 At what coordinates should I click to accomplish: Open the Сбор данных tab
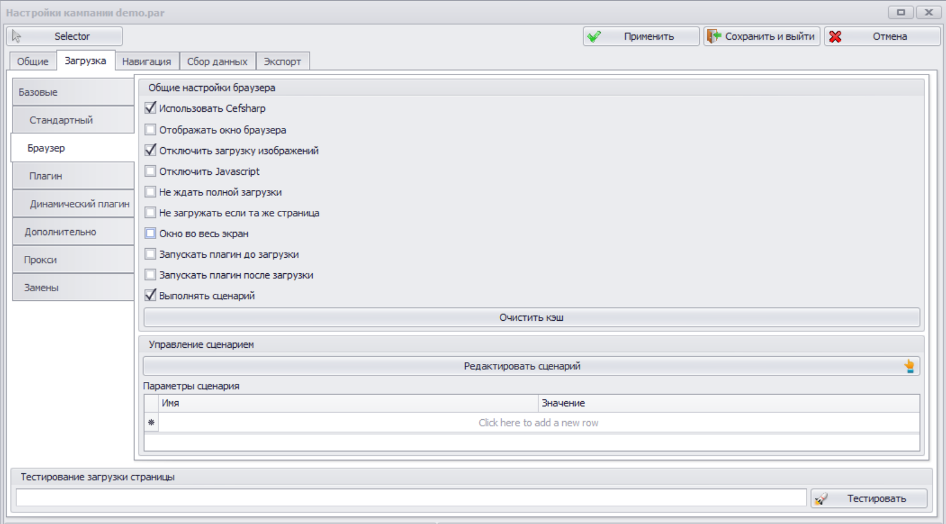[x=217, y=62]
